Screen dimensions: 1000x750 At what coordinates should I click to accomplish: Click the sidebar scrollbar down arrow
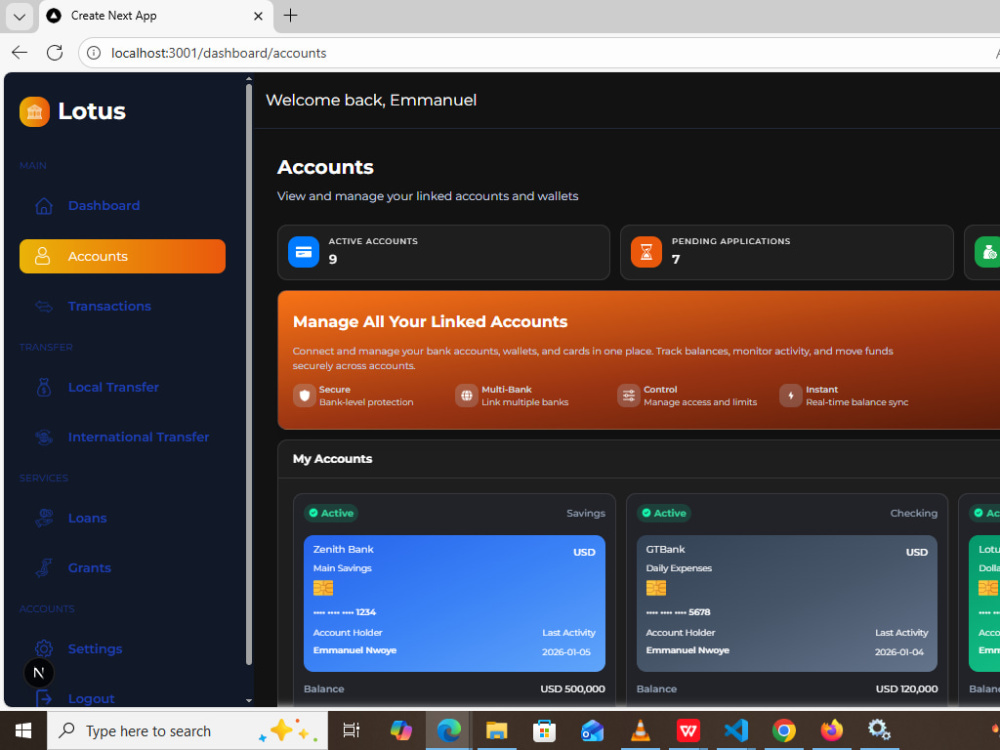[x=249, y=700]
